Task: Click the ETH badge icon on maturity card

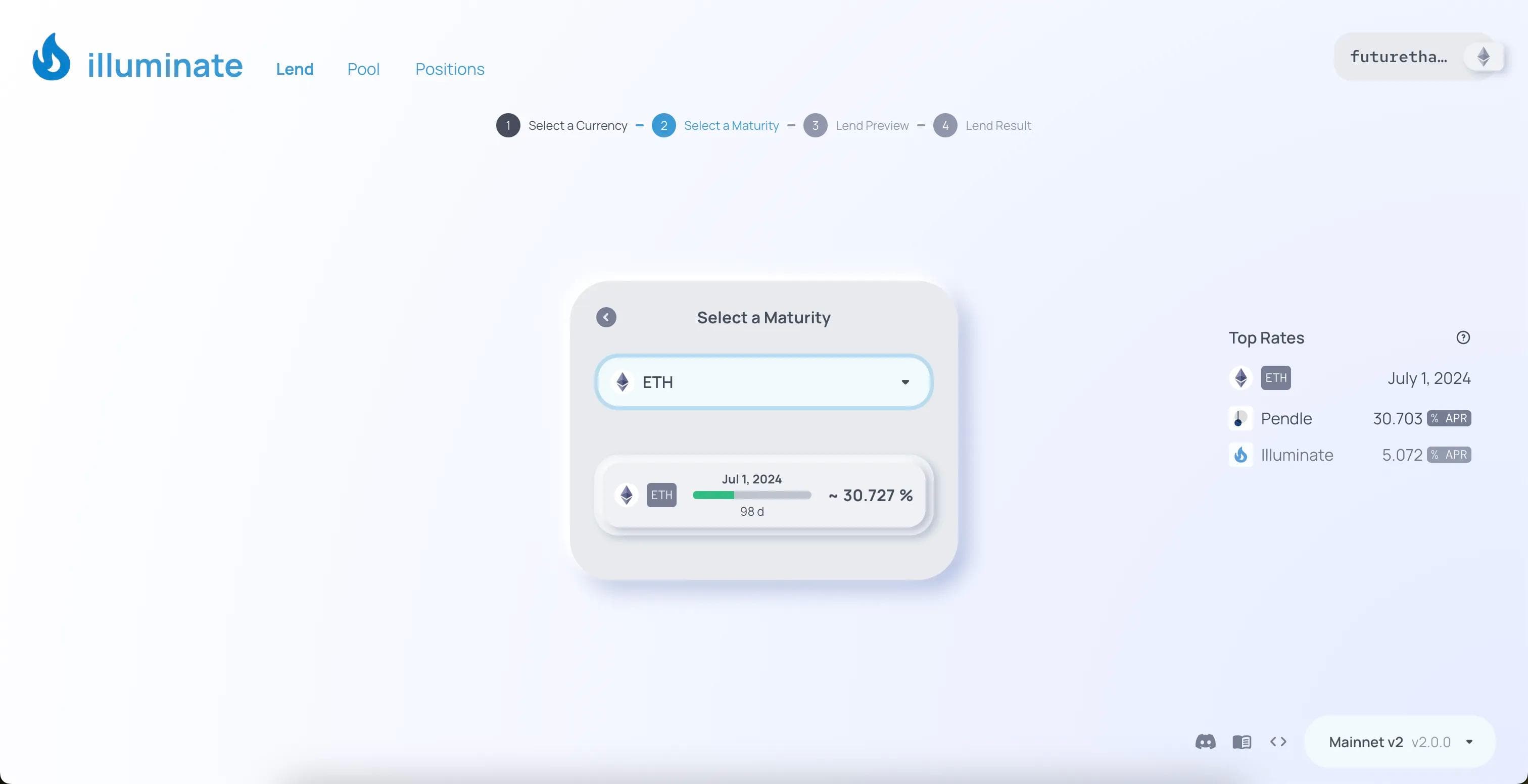Action: (661, 494)
